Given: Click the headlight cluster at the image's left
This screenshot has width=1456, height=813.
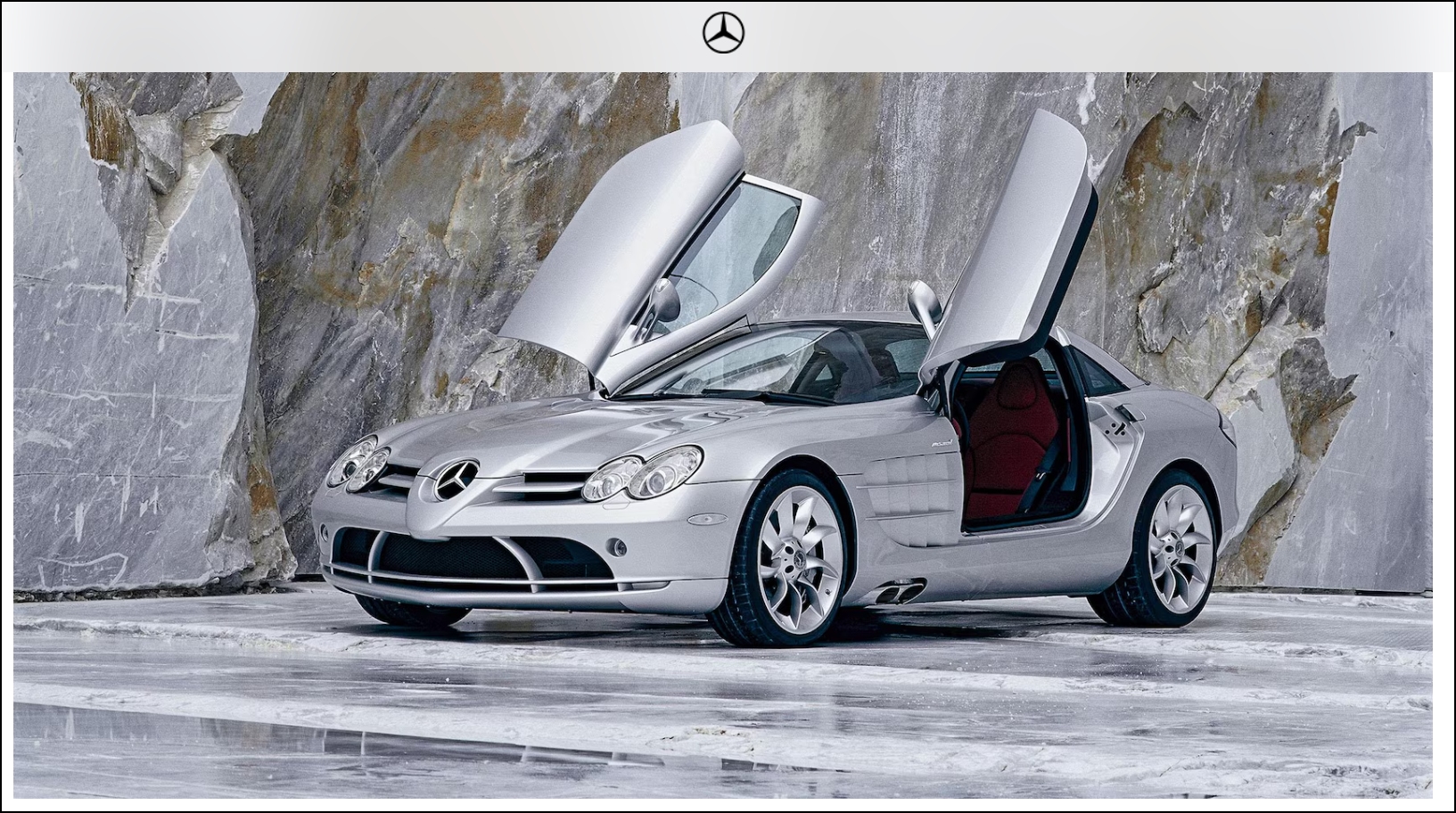Looking at the screenshot, I should [x=358, y=463].
